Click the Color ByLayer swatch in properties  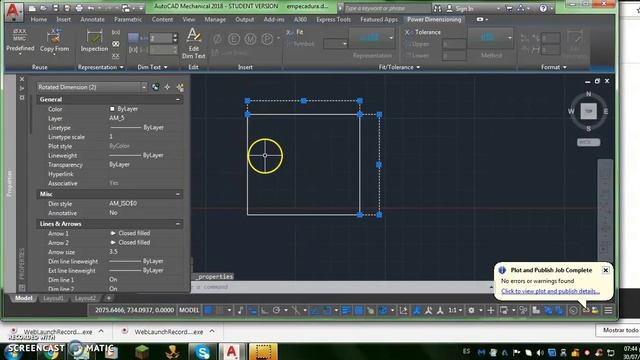click(x=112, y=109)
